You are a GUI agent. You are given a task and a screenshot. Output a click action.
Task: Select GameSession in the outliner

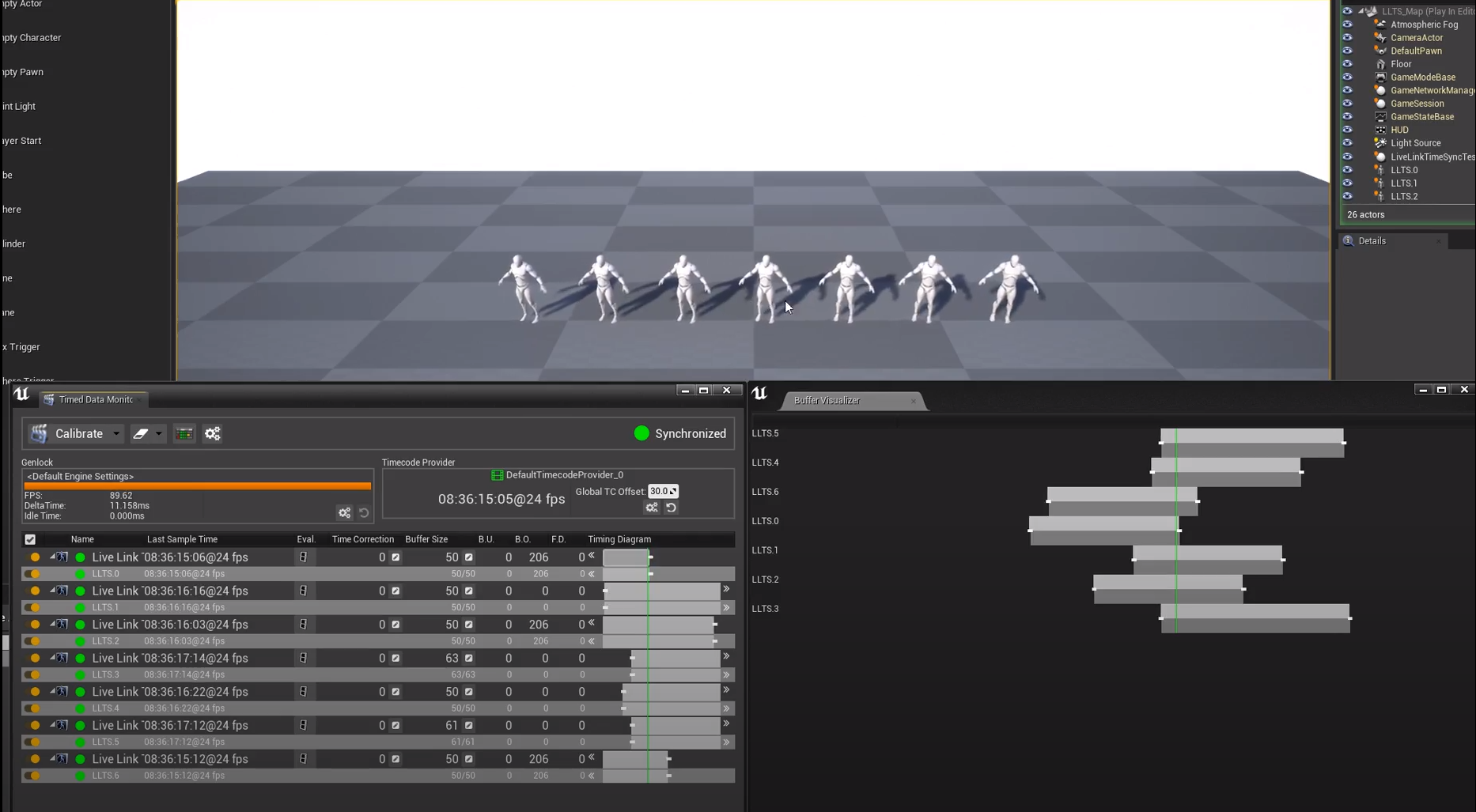tap(1417, 104)
